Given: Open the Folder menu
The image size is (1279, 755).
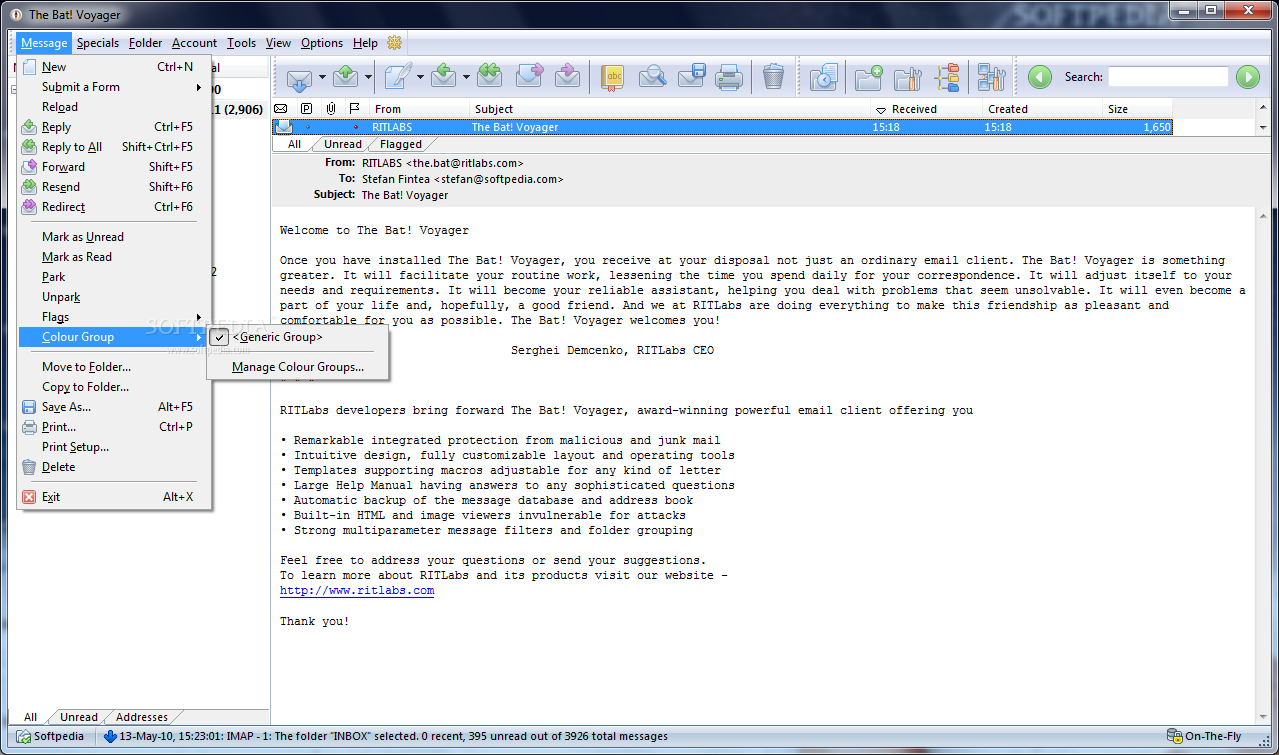Looking at the screenshot, I should pyautogui.click(x=146, y=43).
